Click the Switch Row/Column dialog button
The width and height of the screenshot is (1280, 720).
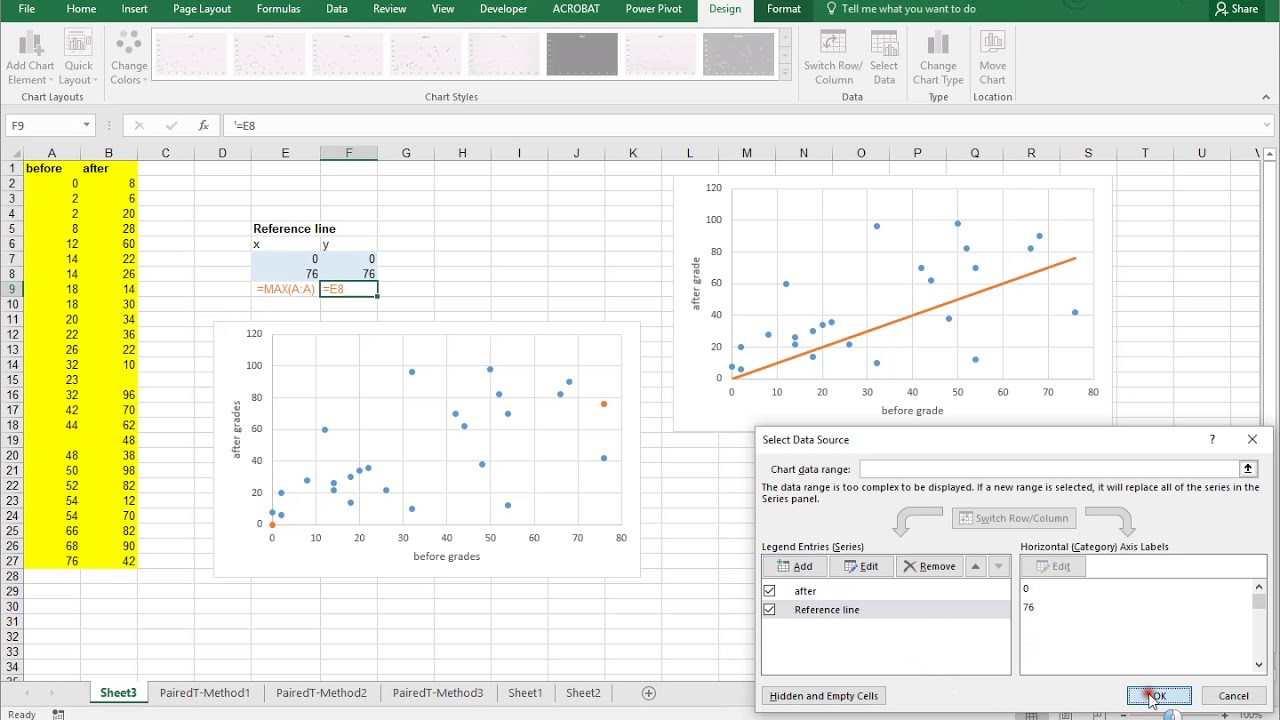pyautogui.click(x=1013, y=518)
